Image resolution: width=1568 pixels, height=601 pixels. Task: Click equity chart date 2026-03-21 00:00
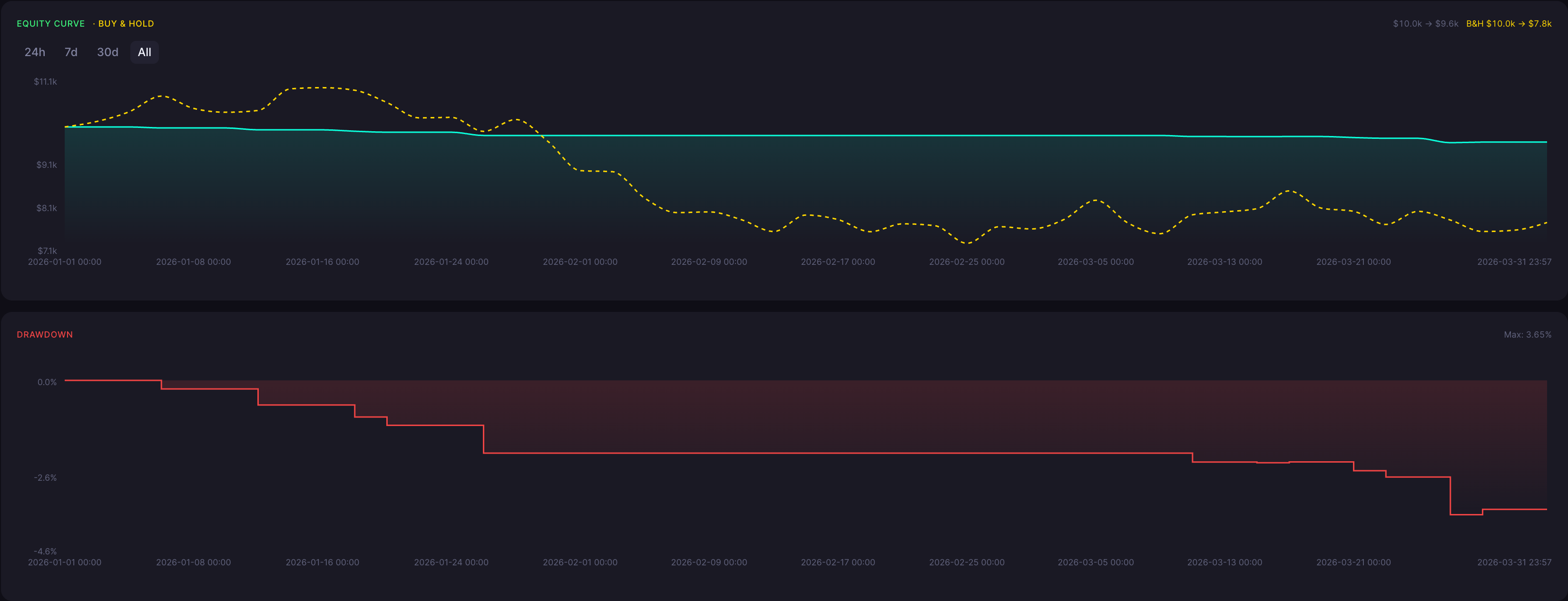coord(1354,262)
